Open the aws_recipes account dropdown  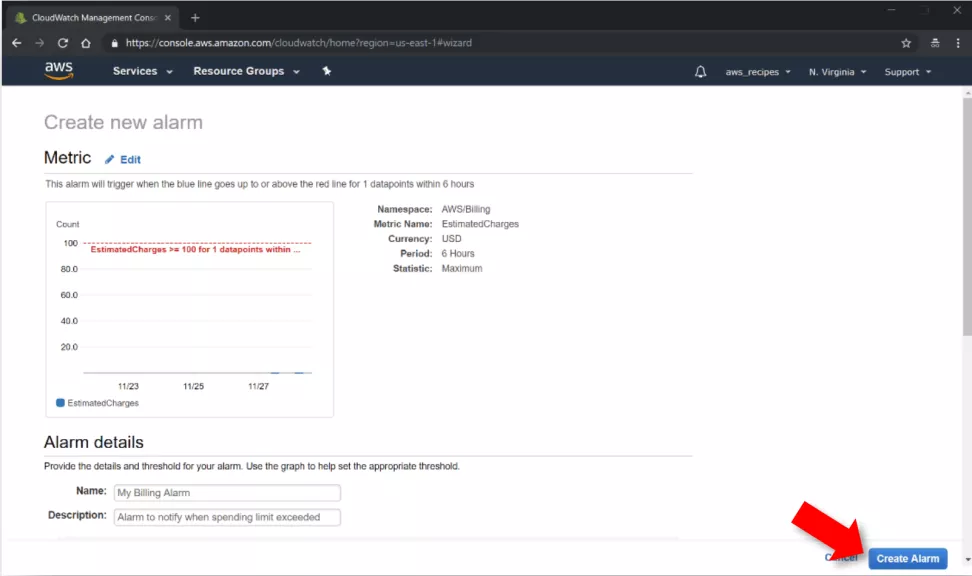[x=758, y=72]
